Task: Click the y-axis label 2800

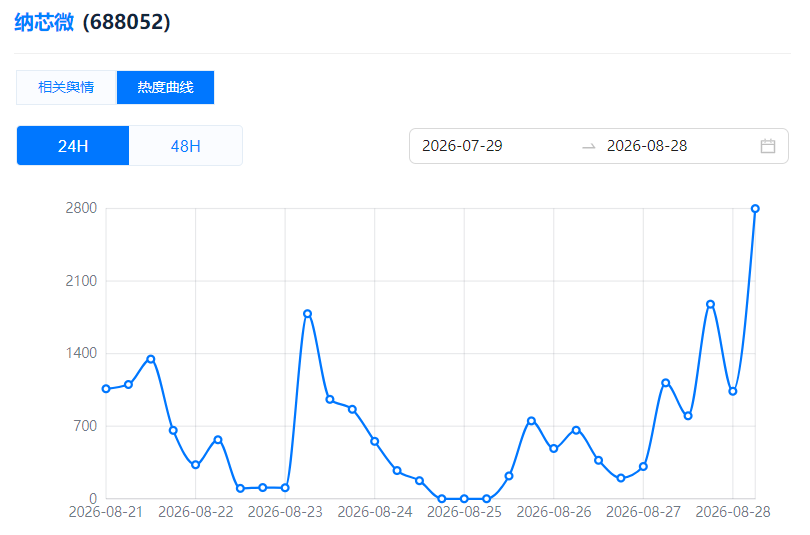Action: pyautogui.click(x=81, y=208)
